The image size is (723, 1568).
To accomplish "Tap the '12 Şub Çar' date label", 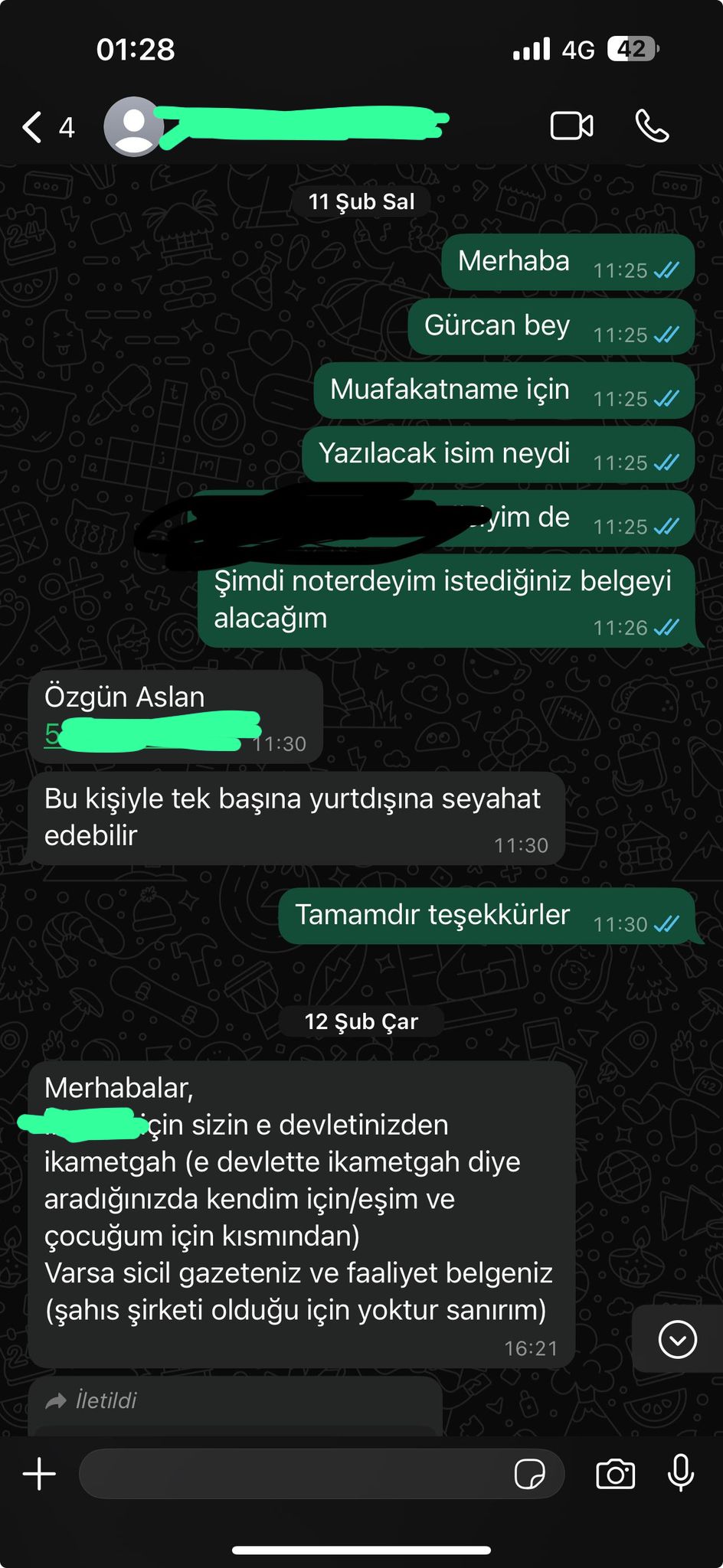I will coord(361,1021).
